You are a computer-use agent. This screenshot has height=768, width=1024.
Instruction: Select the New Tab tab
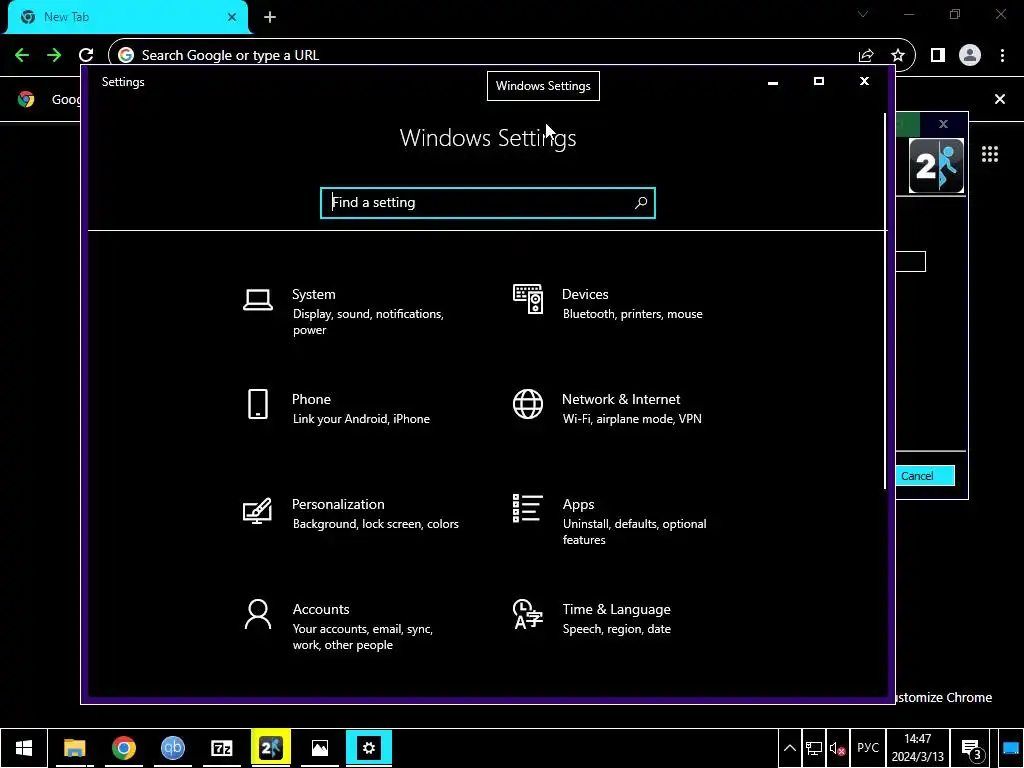[127, 17]
